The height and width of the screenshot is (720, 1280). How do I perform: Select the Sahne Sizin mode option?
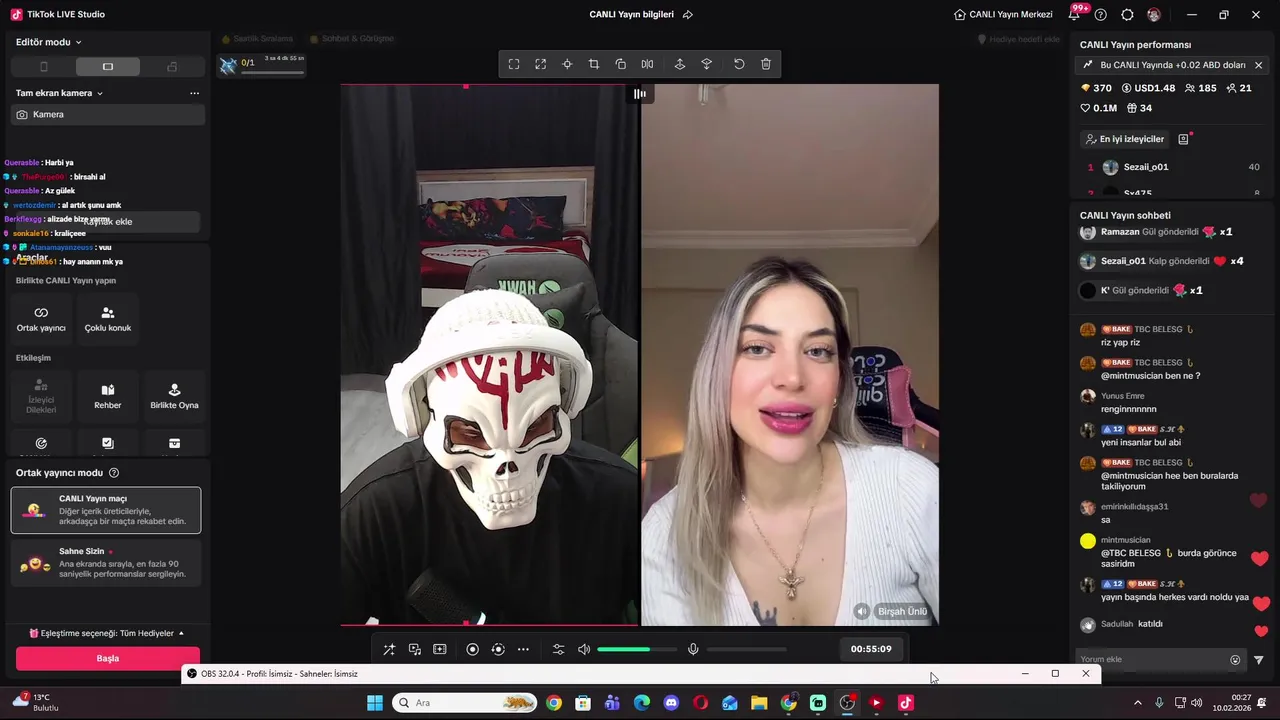106,563
